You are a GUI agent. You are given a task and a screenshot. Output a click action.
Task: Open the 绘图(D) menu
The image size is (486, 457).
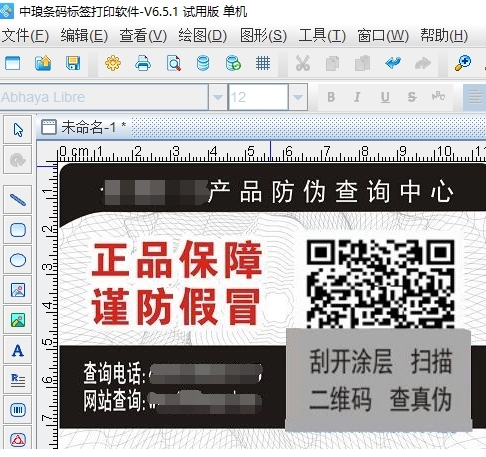click(202, 36)
